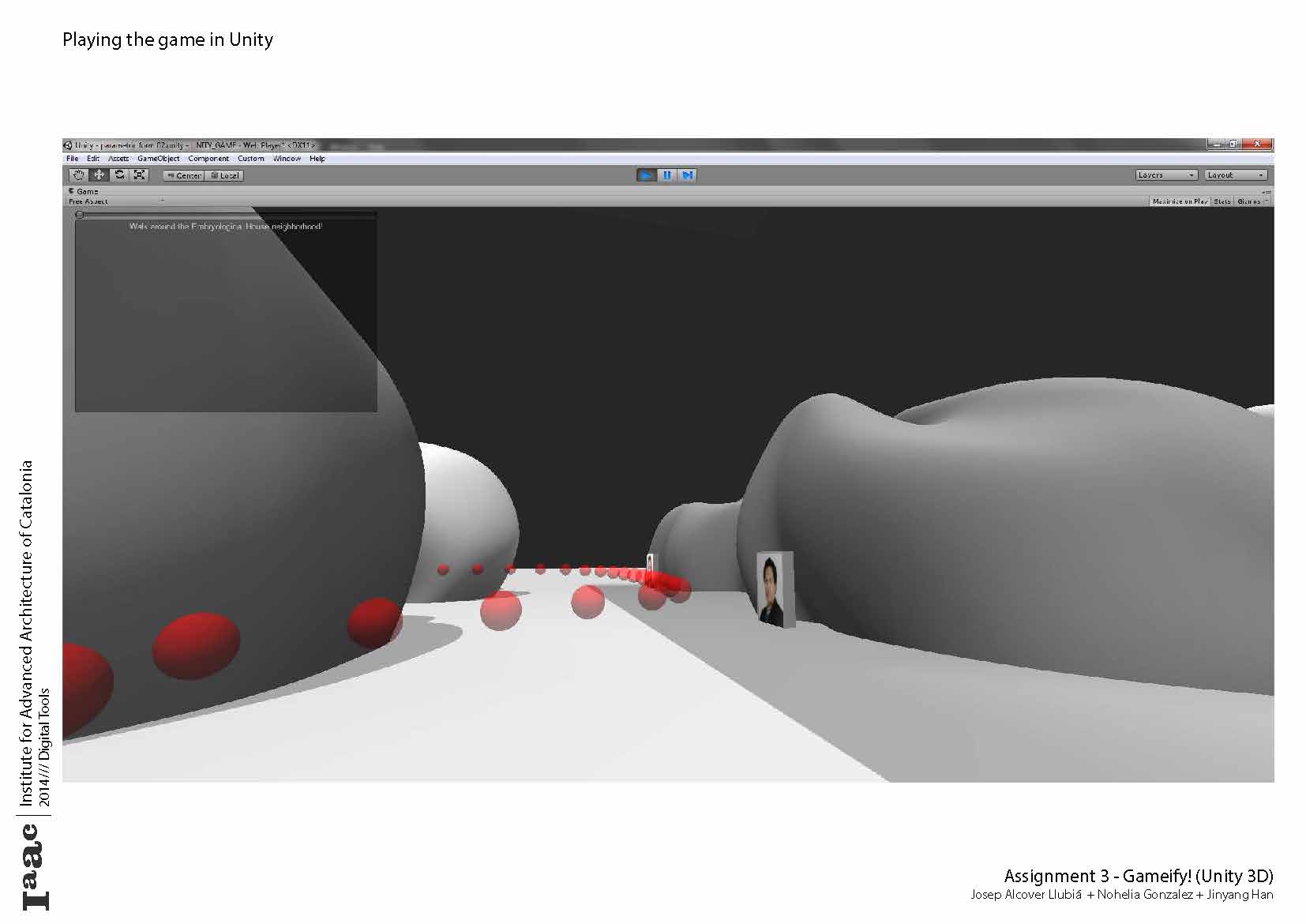This screenshot has width=1306, height=924.
Task: Select the Move tool
Action: click(99, 175)
